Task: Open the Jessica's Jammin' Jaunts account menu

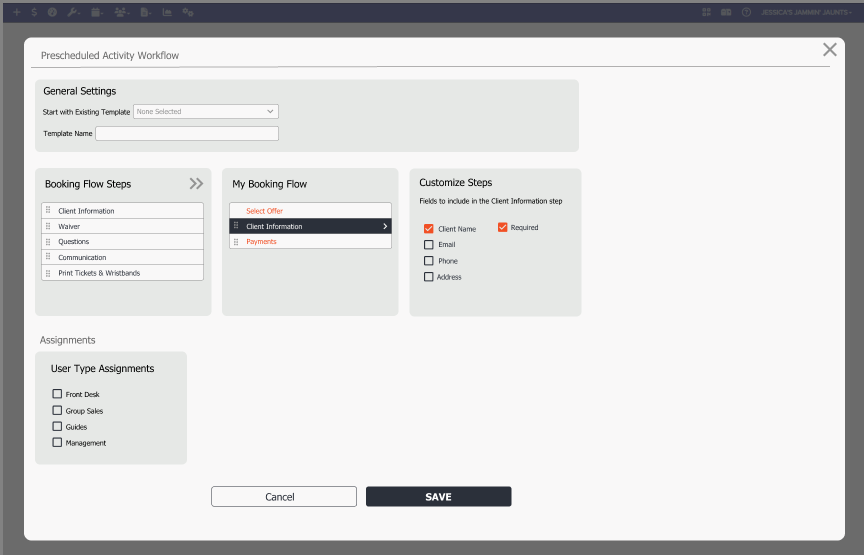Action: point(806,12)
